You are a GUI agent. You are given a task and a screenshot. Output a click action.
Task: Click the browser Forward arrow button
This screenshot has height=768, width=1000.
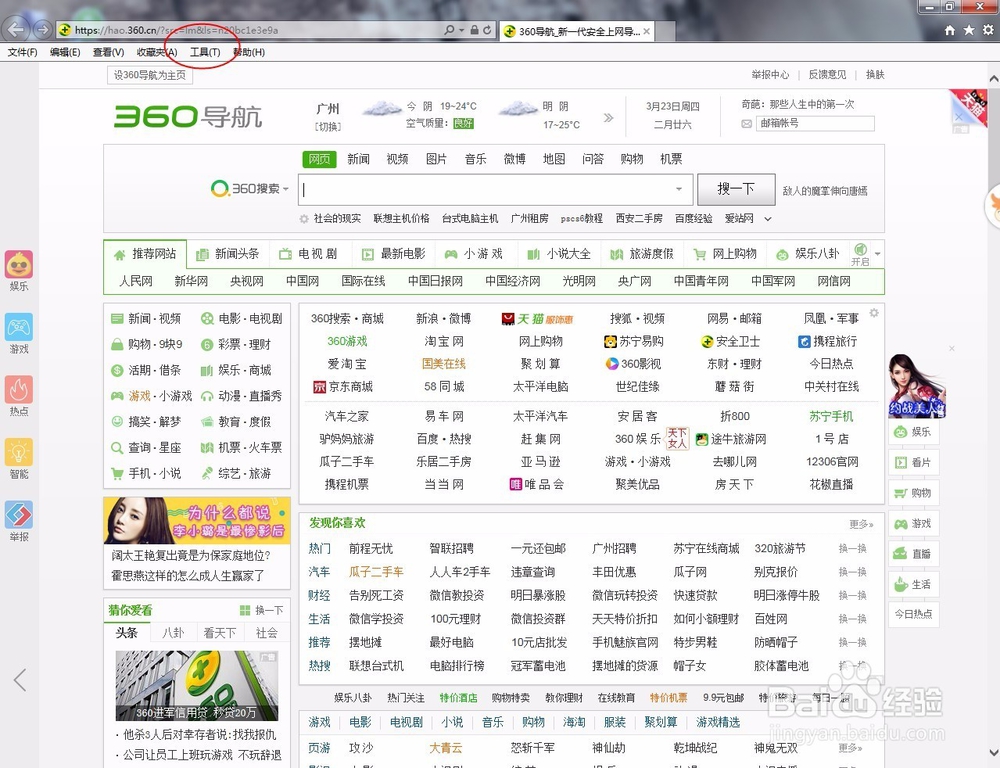click(x=43, y=29)
